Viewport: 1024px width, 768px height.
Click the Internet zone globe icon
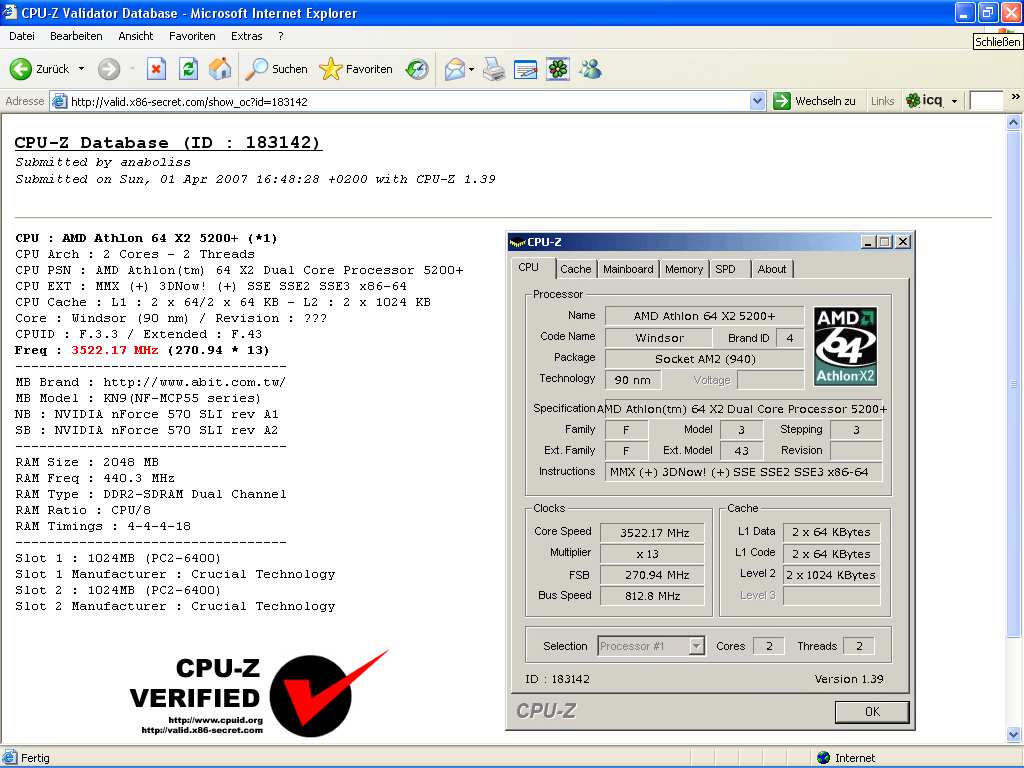click(824, 758)
